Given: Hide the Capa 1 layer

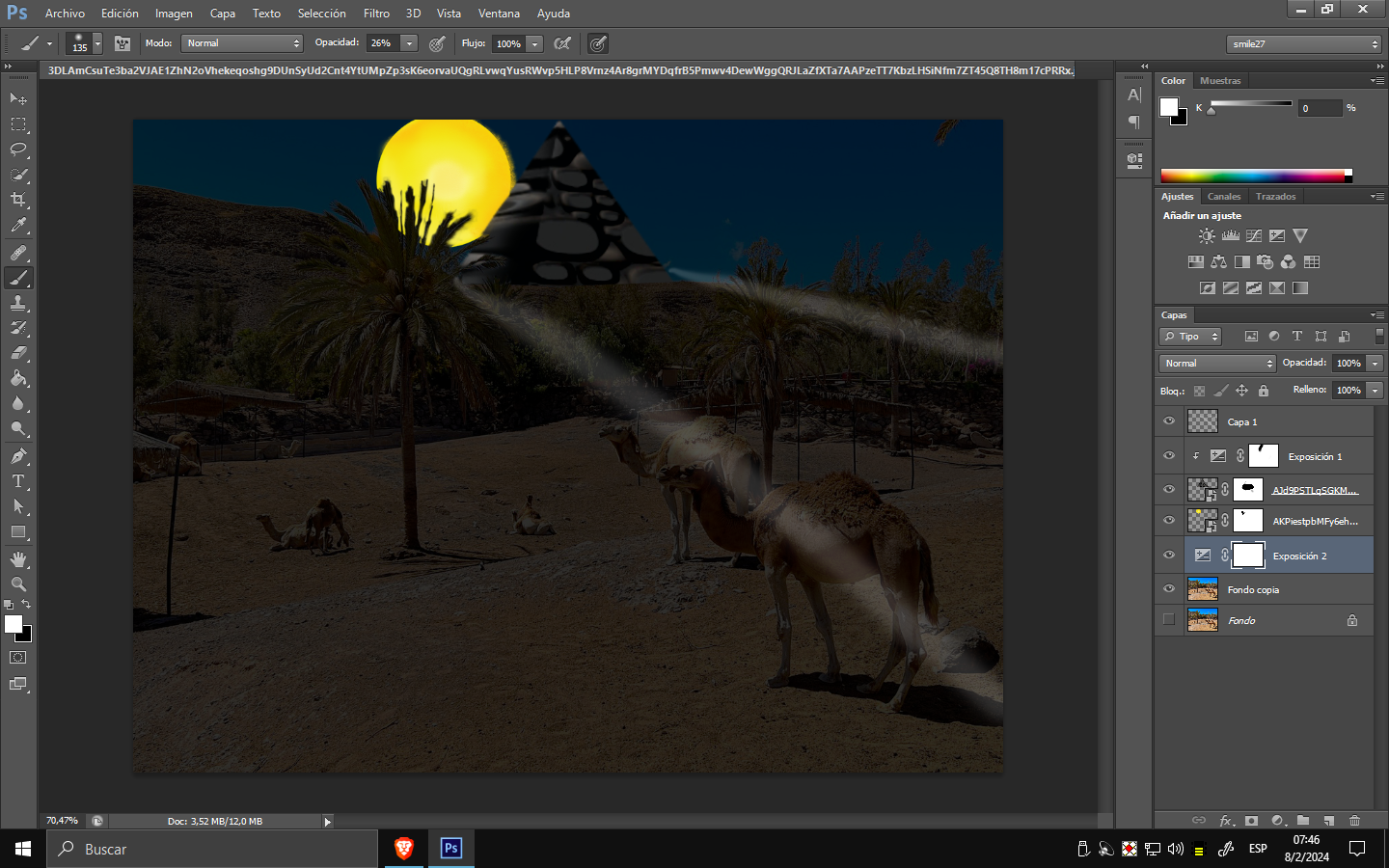Looking at the screenshot, I should tap(1169, 421).
